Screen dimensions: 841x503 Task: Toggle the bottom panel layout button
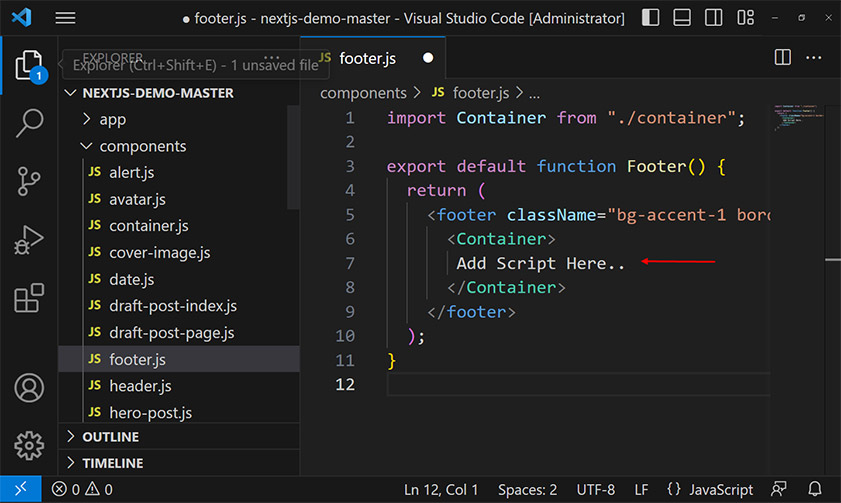682,18
